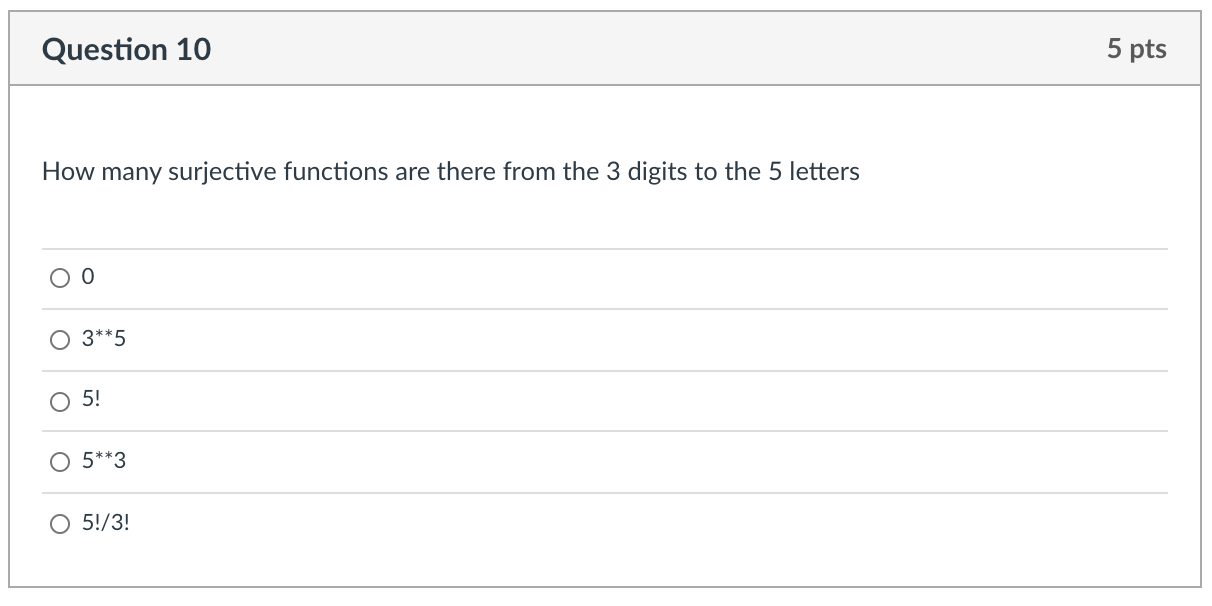1212x606 pixels.
Task: Select the radio button for answer 0
Action: pos(60,277)
